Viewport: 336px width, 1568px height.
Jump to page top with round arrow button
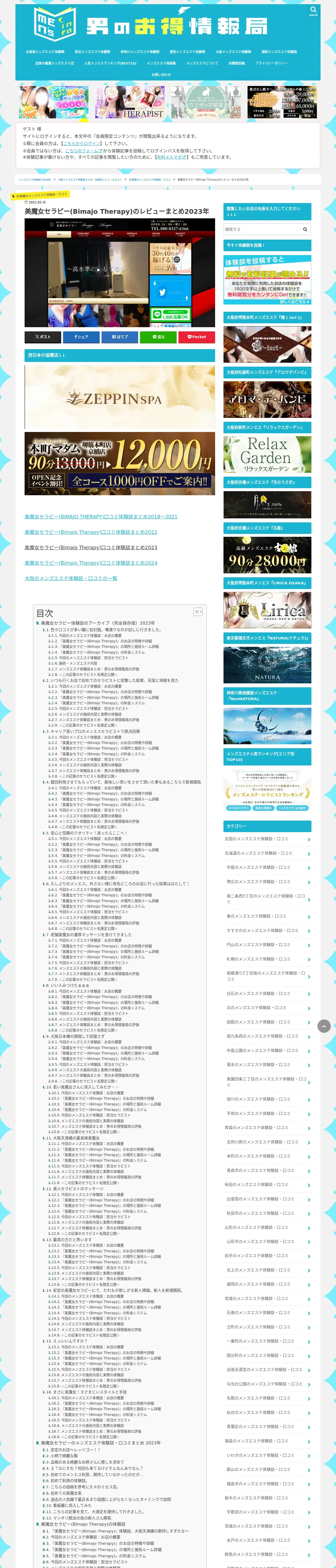pos(324,1026)
